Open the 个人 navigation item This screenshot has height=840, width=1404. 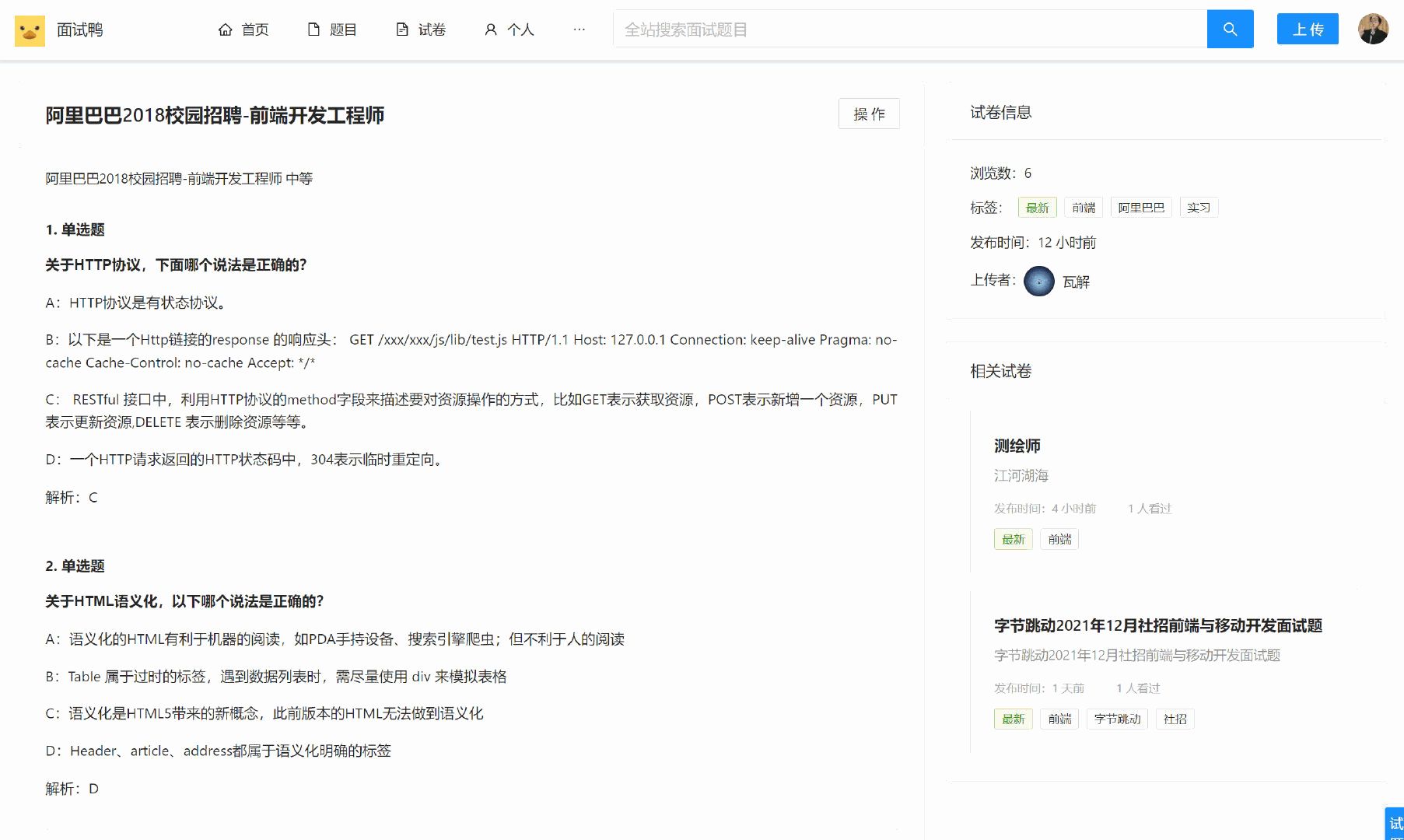point(509,30)
